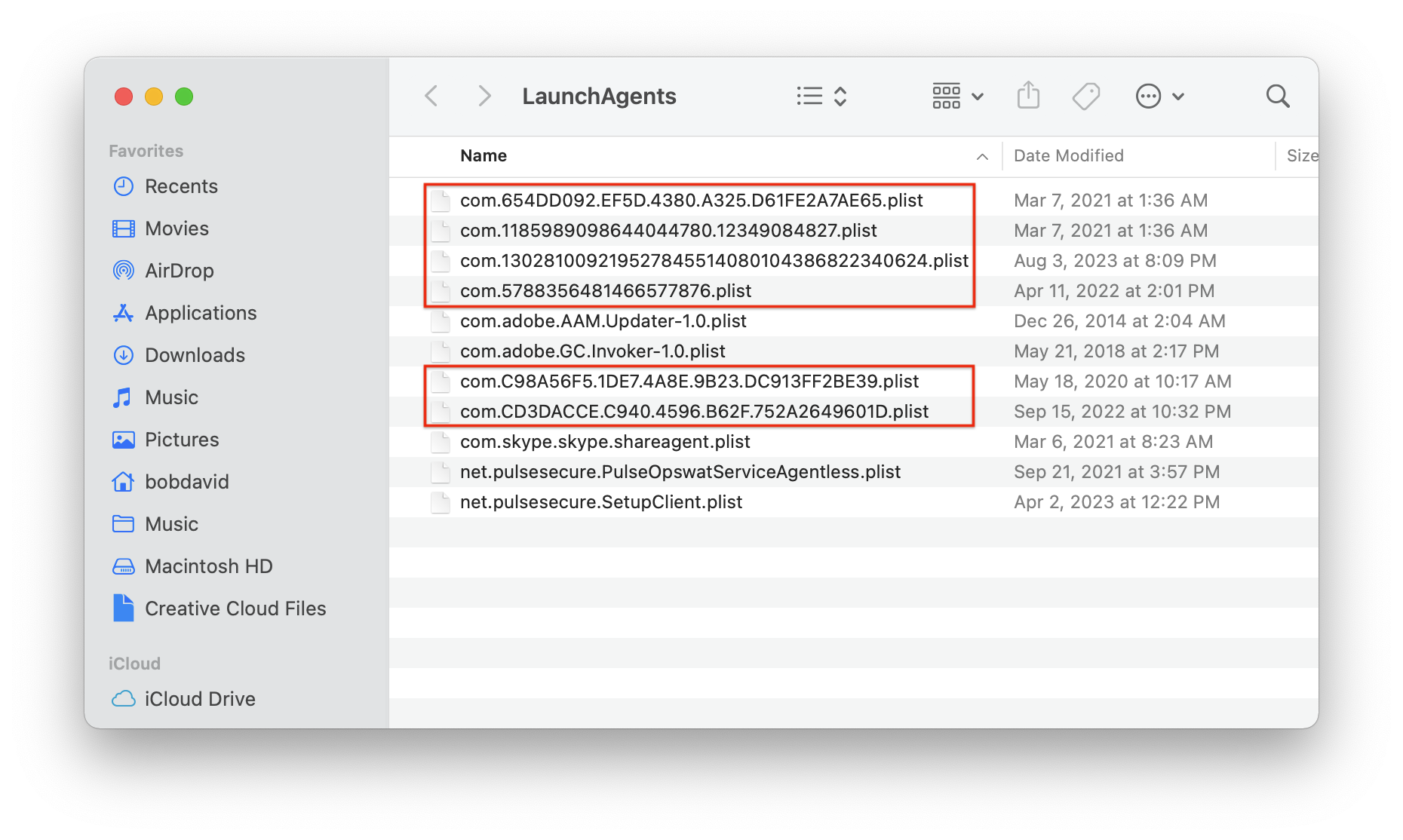Open Creative Cloud Files from Favorites
The height and width of the screenshot is (840, 1403).
[x=235, y=608]
